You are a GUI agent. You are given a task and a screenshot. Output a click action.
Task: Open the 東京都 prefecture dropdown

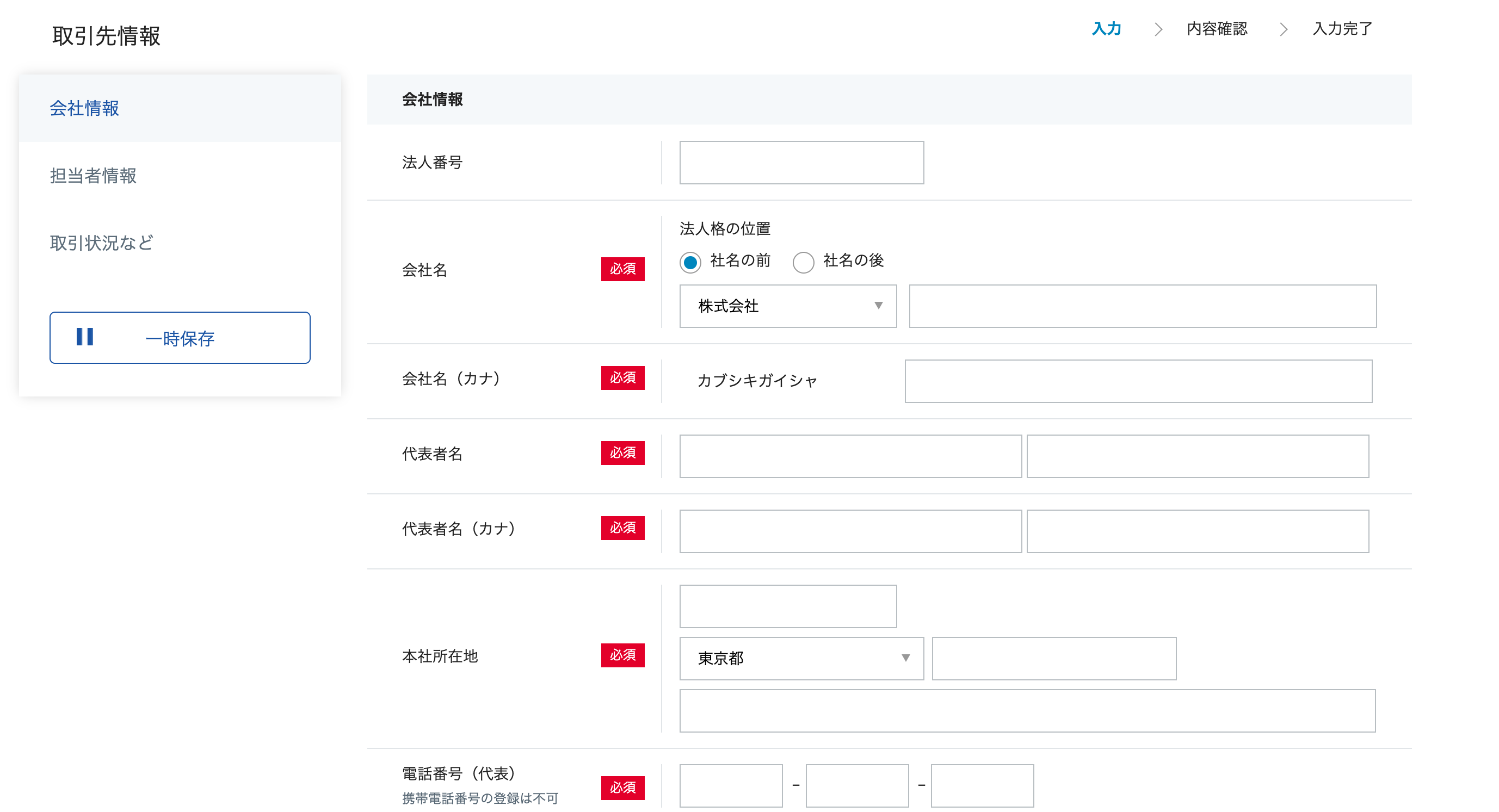[x=801, y=658]
